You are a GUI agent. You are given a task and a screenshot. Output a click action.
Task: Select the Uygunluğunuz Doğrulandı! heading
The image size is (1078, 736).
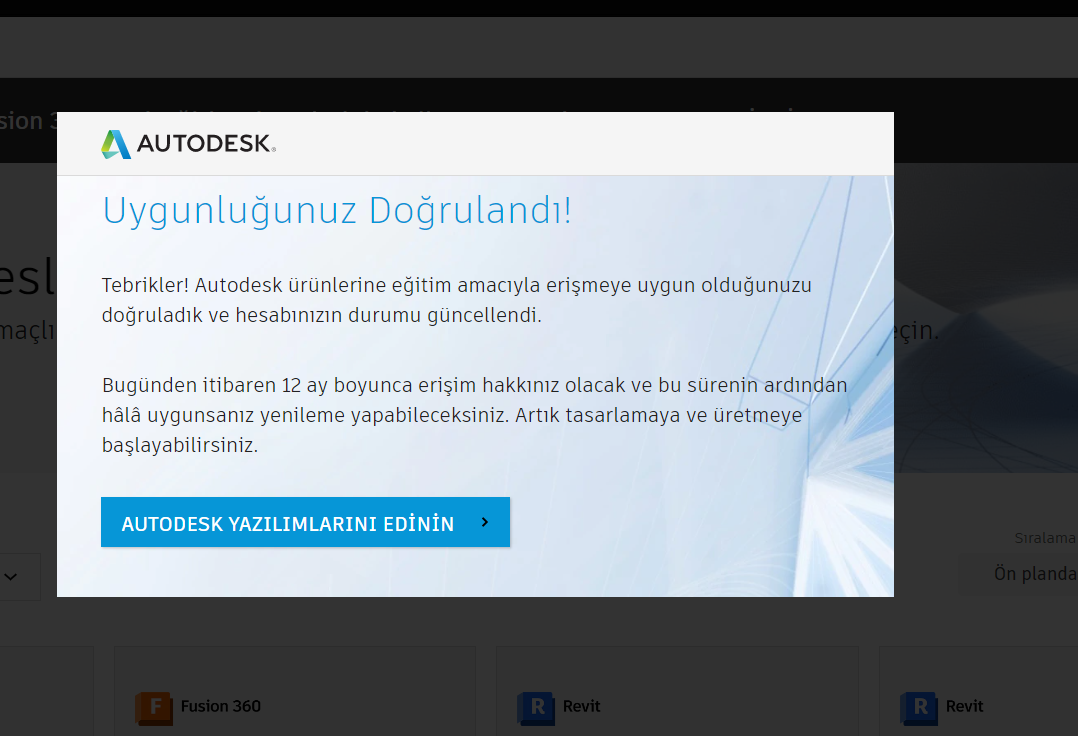point(337,210)
